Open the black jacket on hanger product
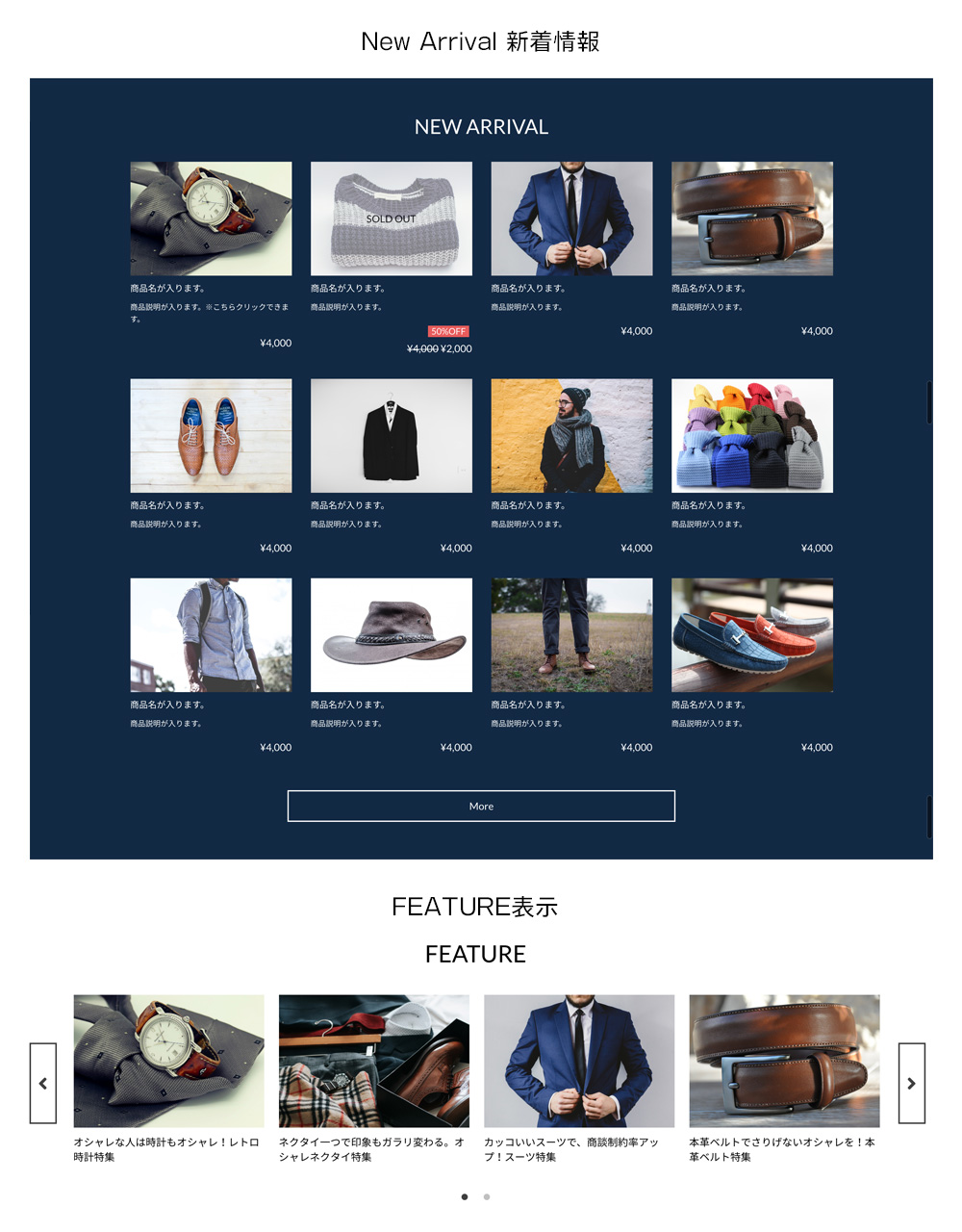The height and width of the screenshot is (1232, 962). coord(391,435)
